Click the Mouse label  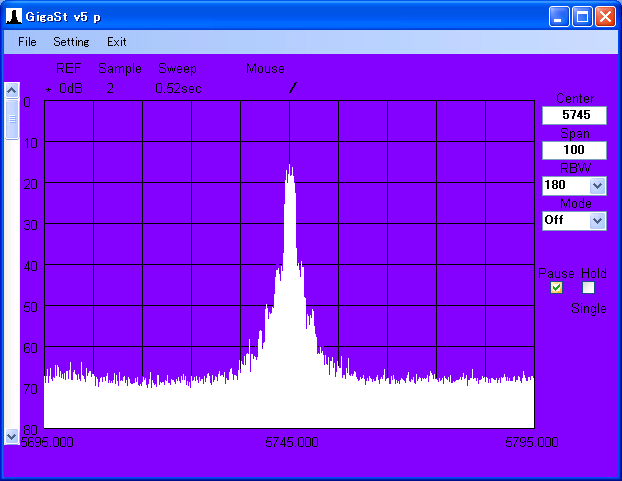[x=265, y=68]
